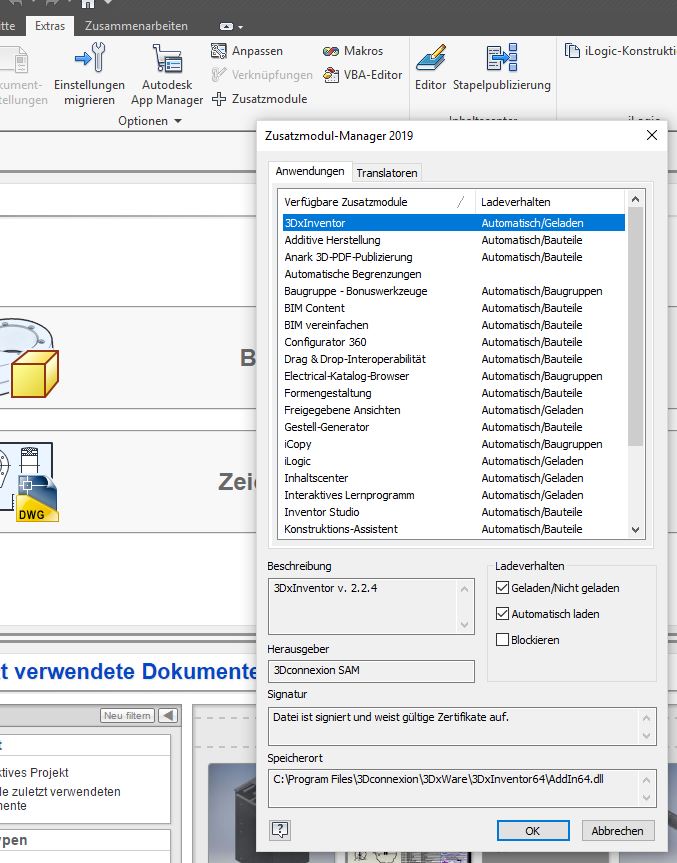
Task: Collapse panel with the left arrow button
Action: pos(168,715)
